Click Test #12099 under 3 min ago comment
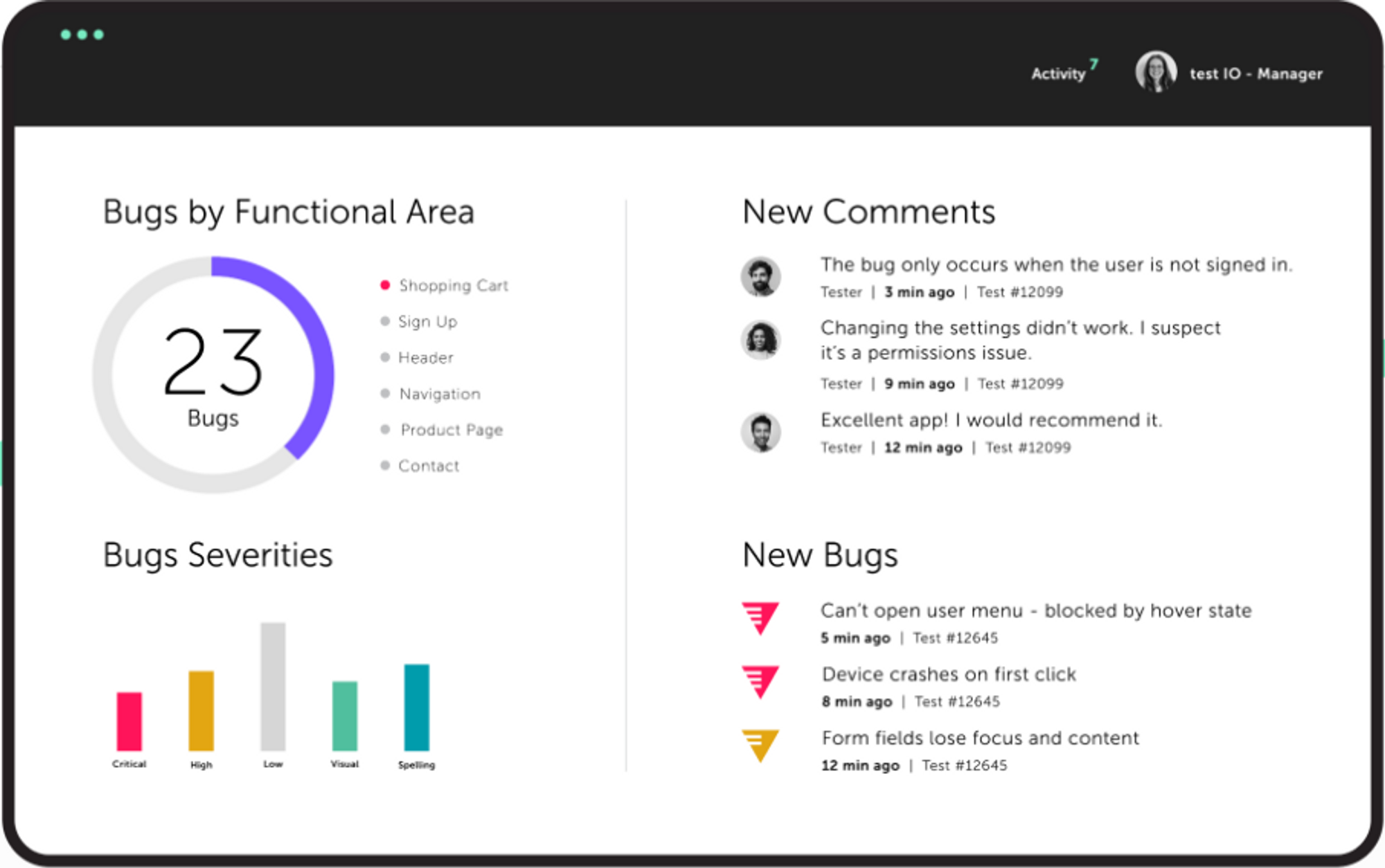The width and height of the screenshot is (1385, 868). 1019,292
